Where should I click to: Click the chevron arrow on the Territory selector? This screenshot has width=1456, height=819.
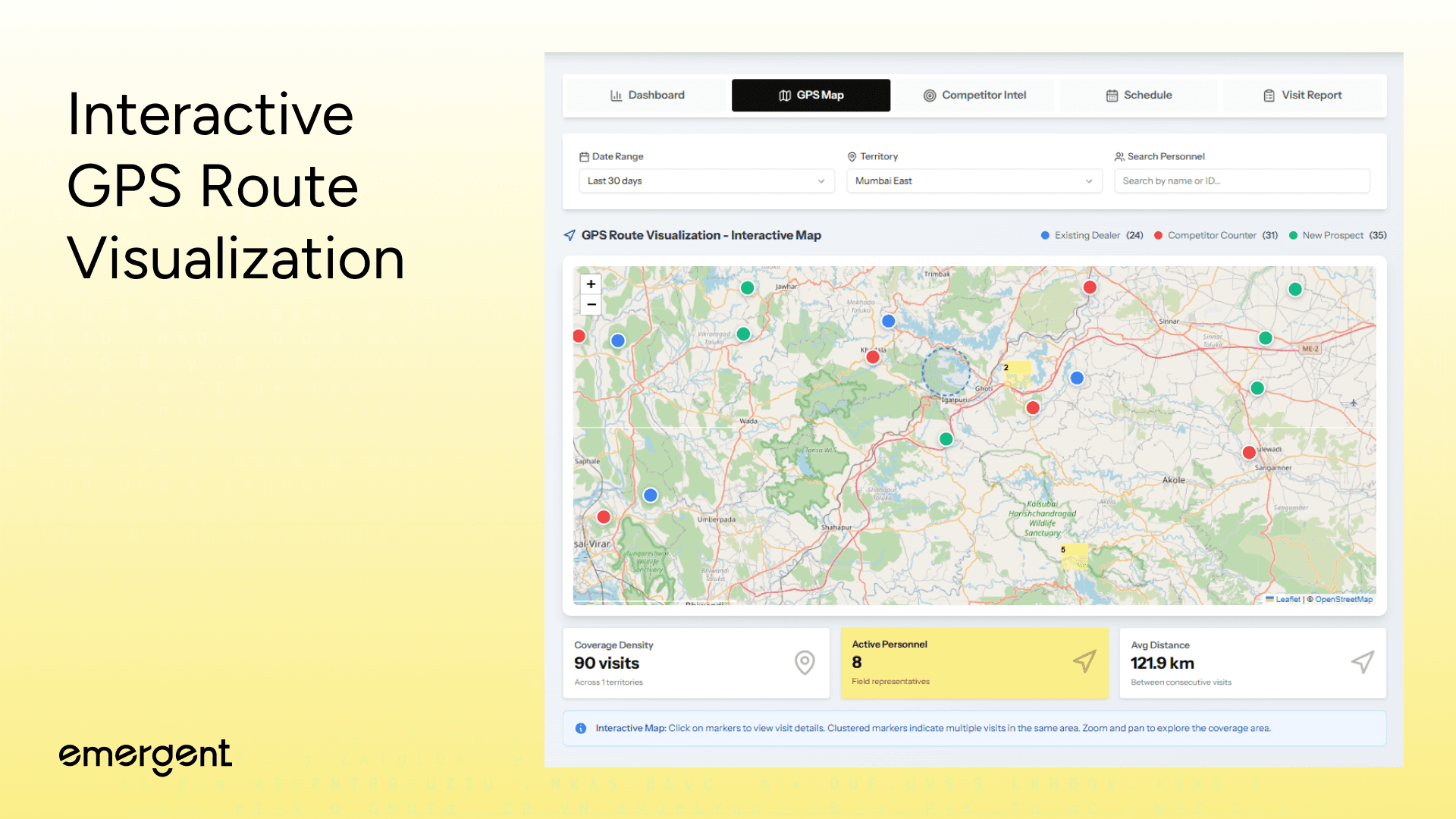pyautogui.click(x=1089, y=181)
